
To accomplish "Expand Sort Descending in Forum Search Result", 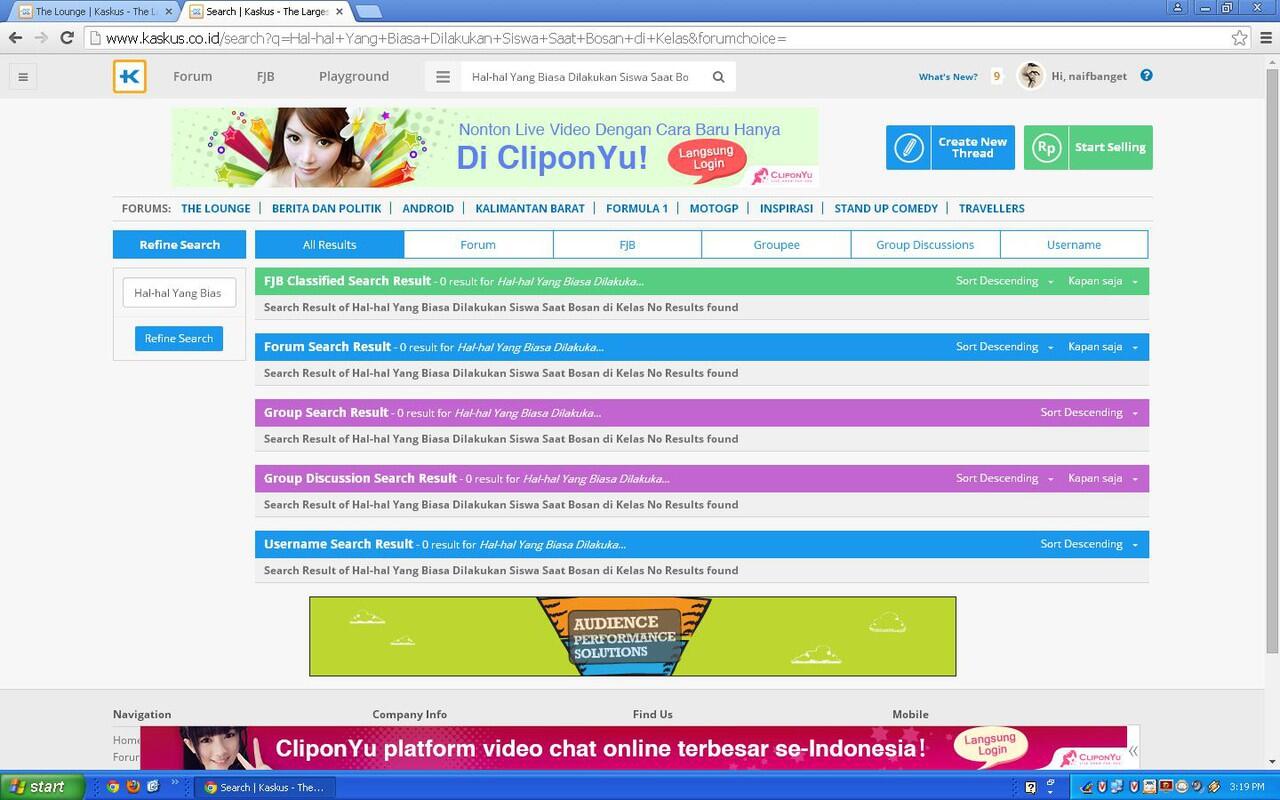I will coord(1004,347).
